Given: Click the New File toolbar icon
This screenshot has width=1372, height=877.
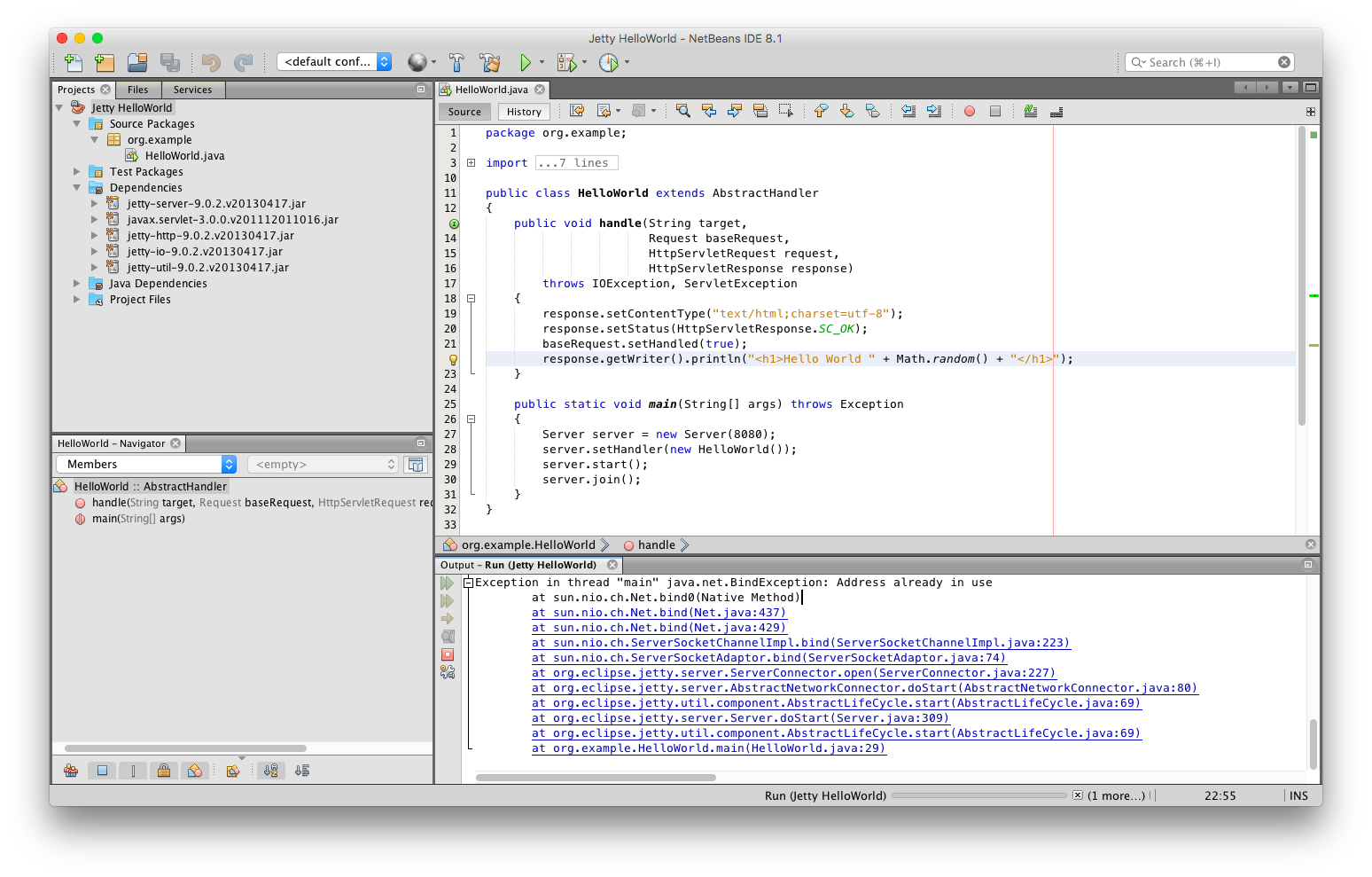Looking at the screenshot, I should point(74,62).
